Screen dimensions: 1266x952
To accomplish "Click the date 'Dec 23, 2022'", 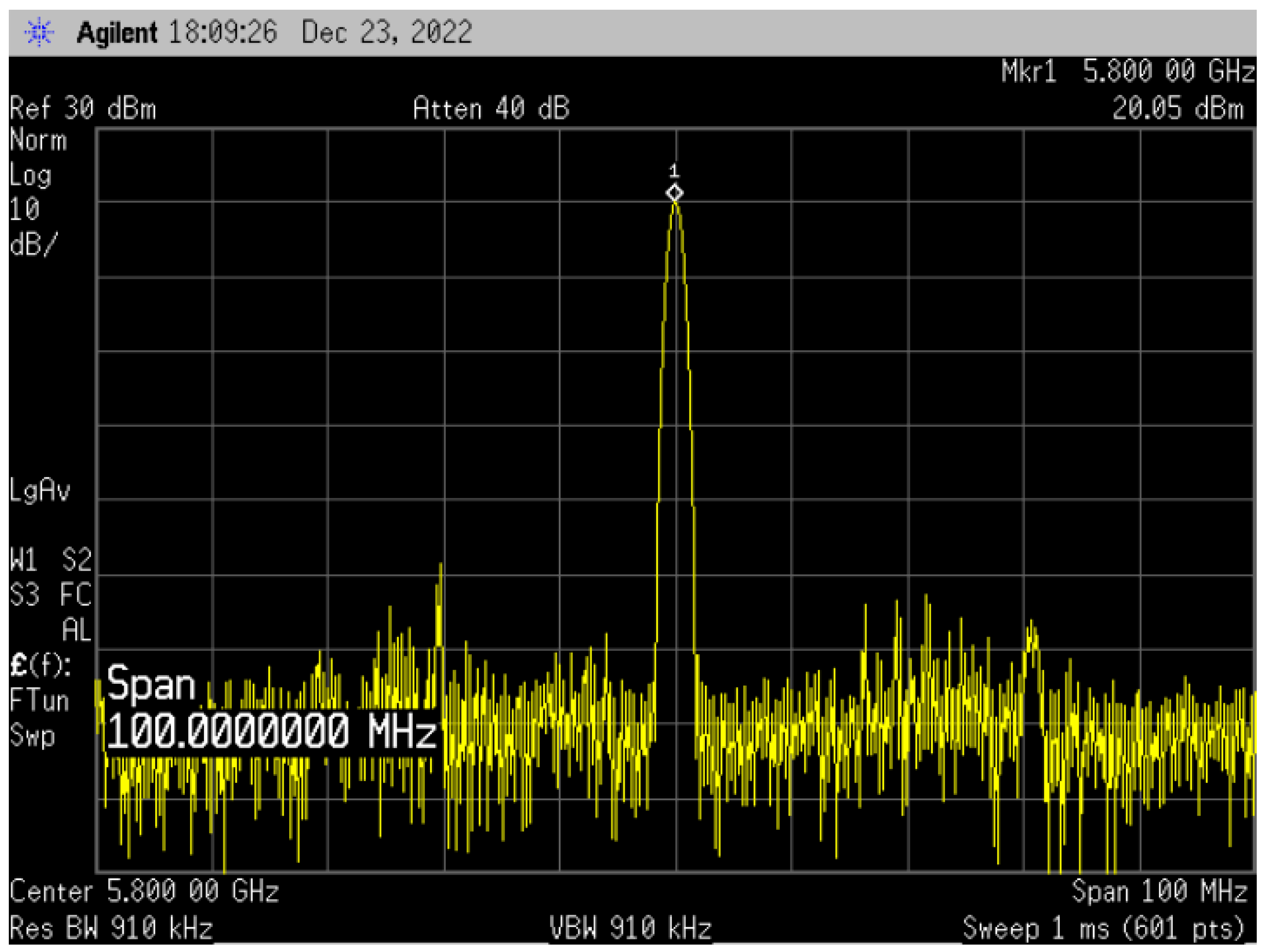I will pyautogui.click(x=387, y=32).
